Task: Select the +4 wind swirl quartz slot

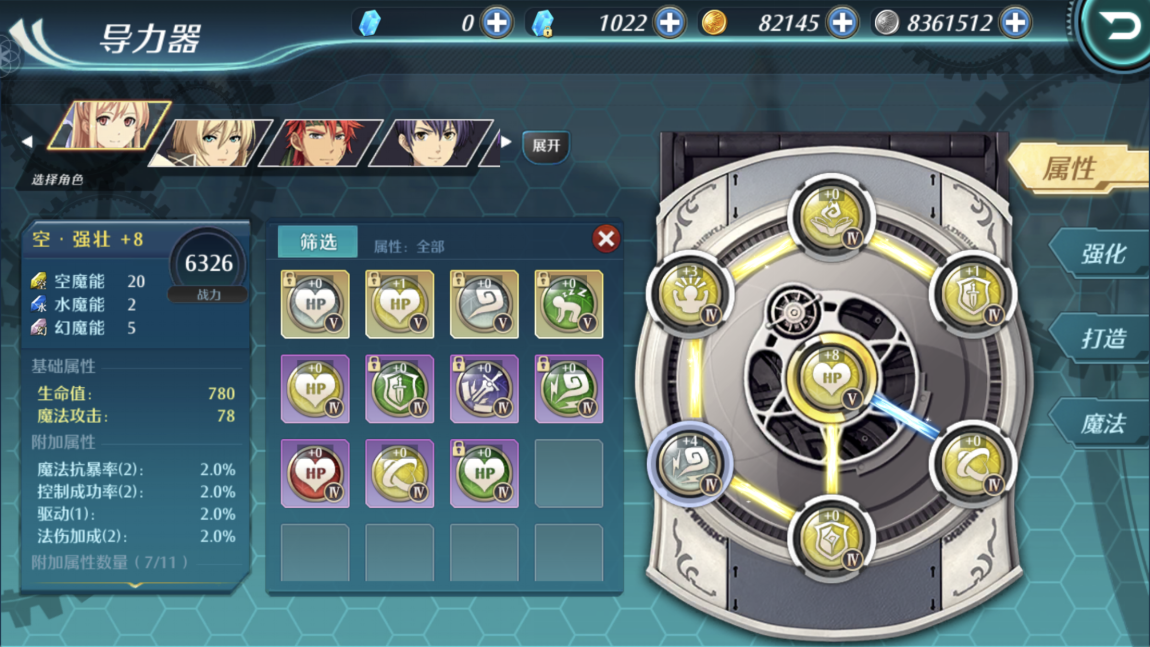Action: pos(689,463)
